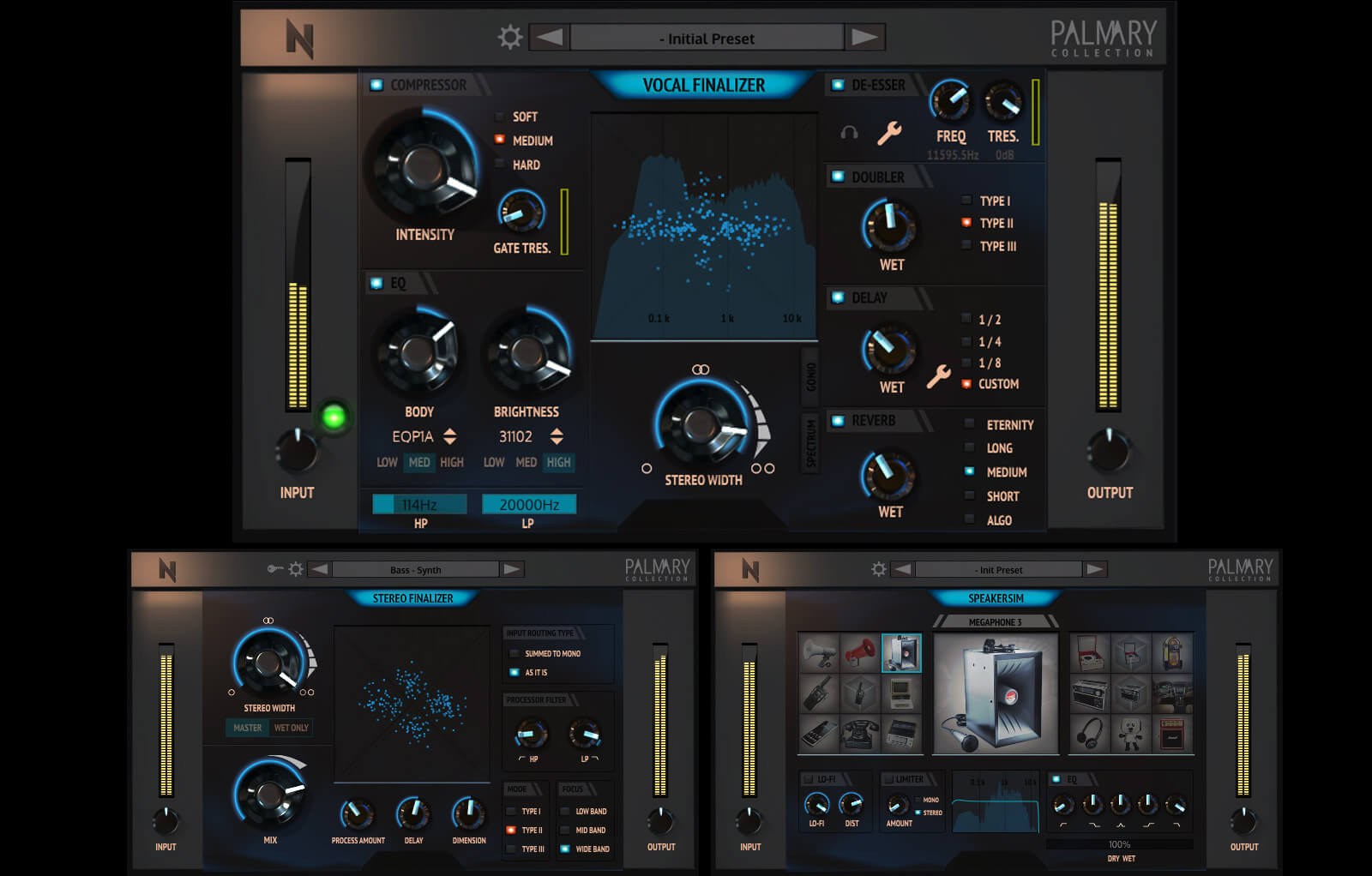This screenshot has width=1372, height=876.
Task: Open the Delay custom wrench settings
Action: (x=938, y=376)
